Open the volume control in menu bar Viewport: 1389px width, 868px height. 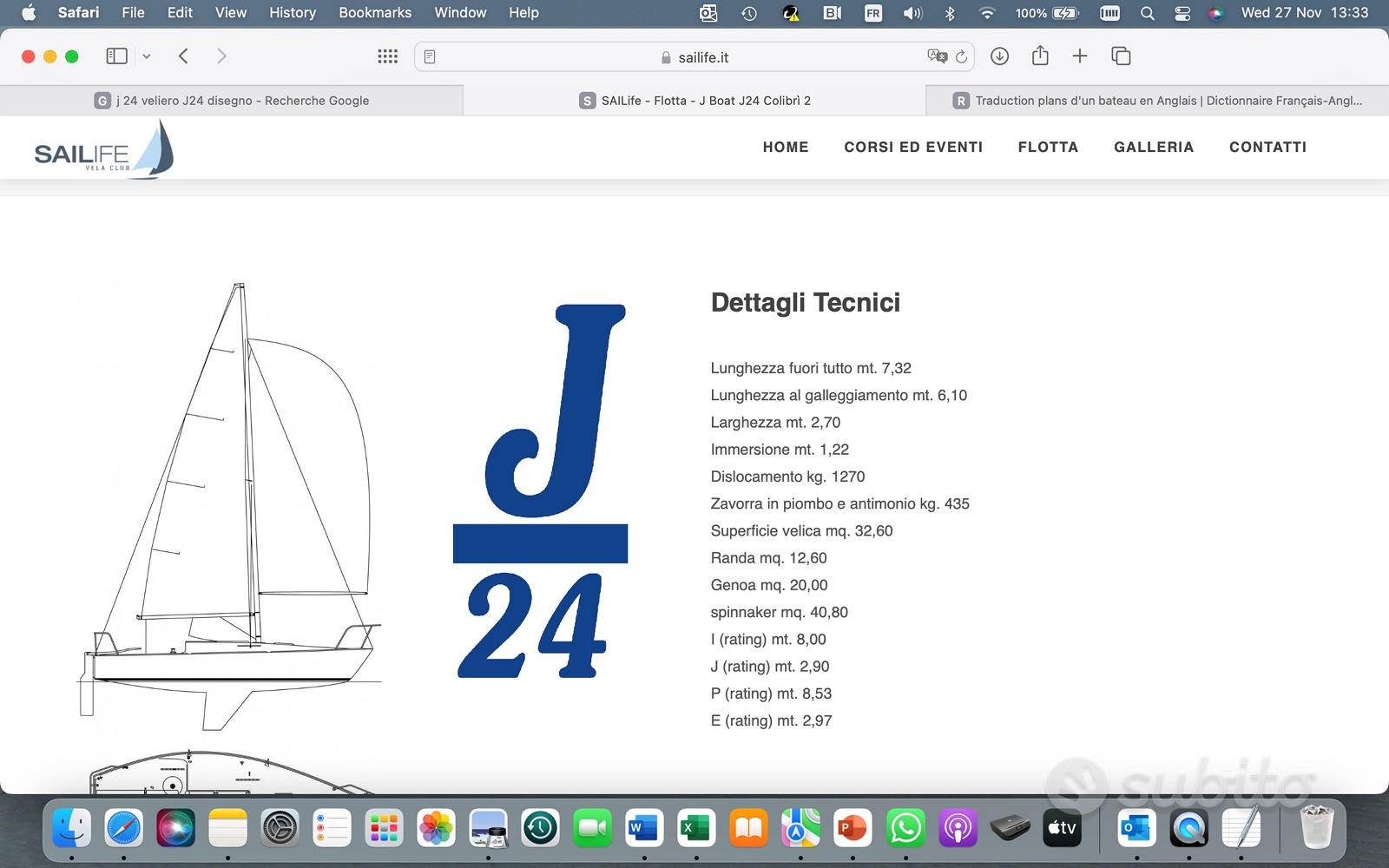pos(912,13)
